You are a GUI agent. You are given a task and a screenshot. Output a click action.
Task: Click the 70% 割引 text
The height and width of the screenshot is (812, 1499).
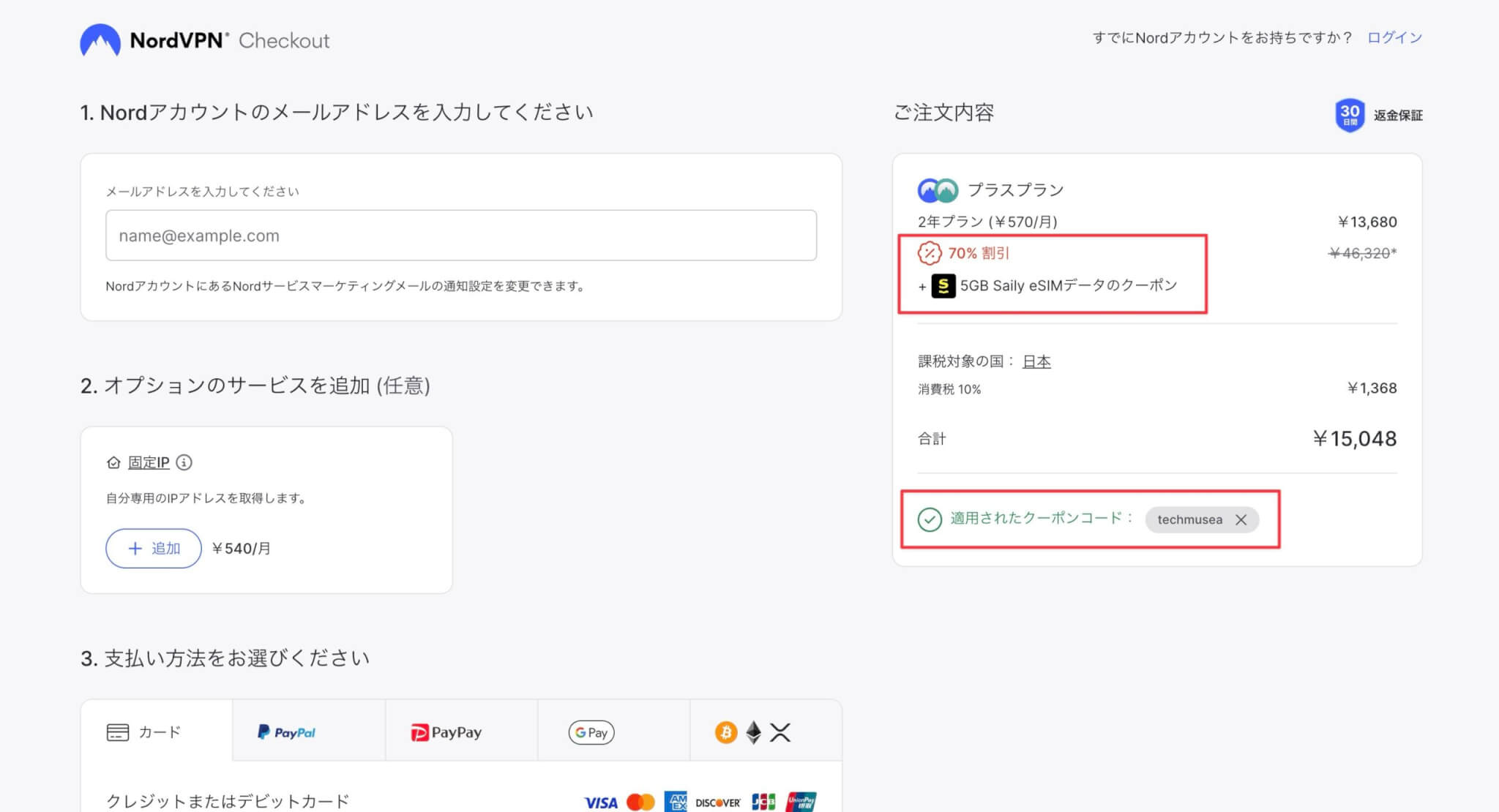coord(979,253)
